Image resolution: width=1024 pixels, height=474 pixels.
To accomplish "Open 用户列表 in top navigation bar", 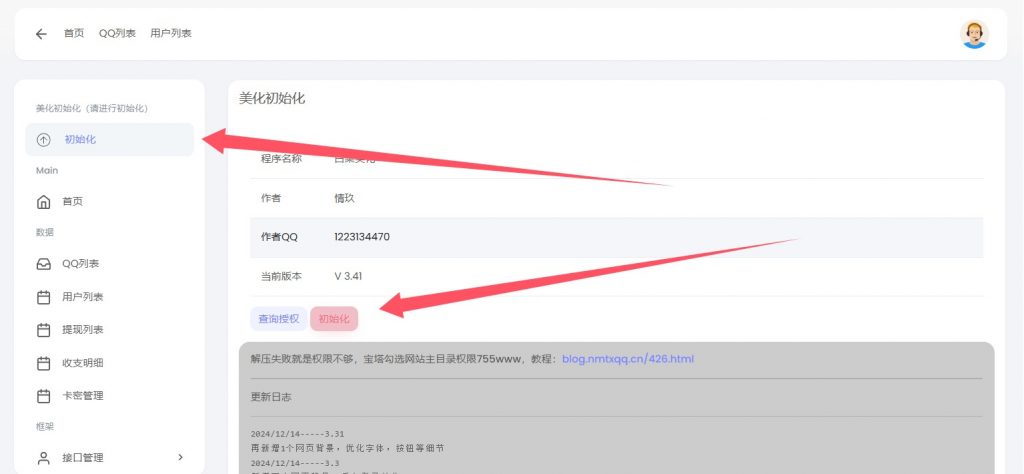I will 171,34.
